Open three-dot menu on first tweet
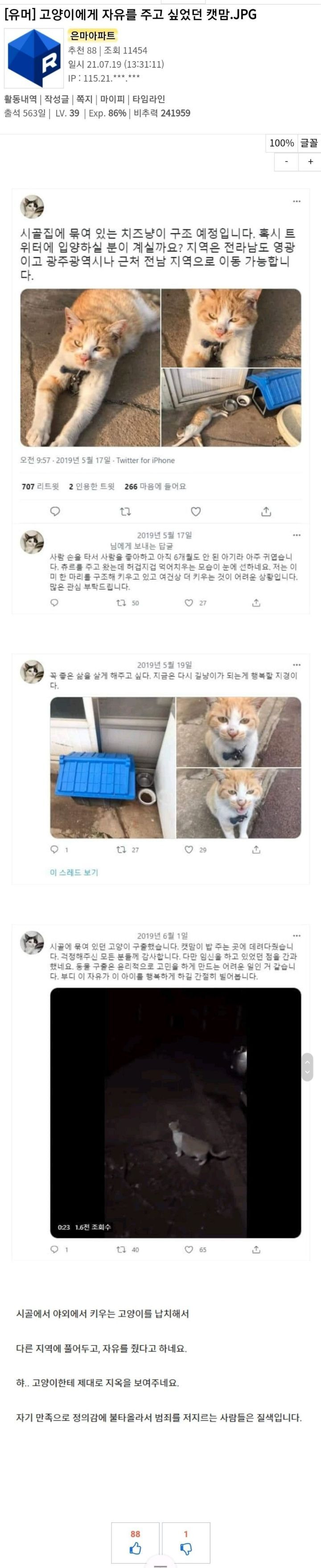The width and height of the screenshot is (321, 1568). coord(296,201)
